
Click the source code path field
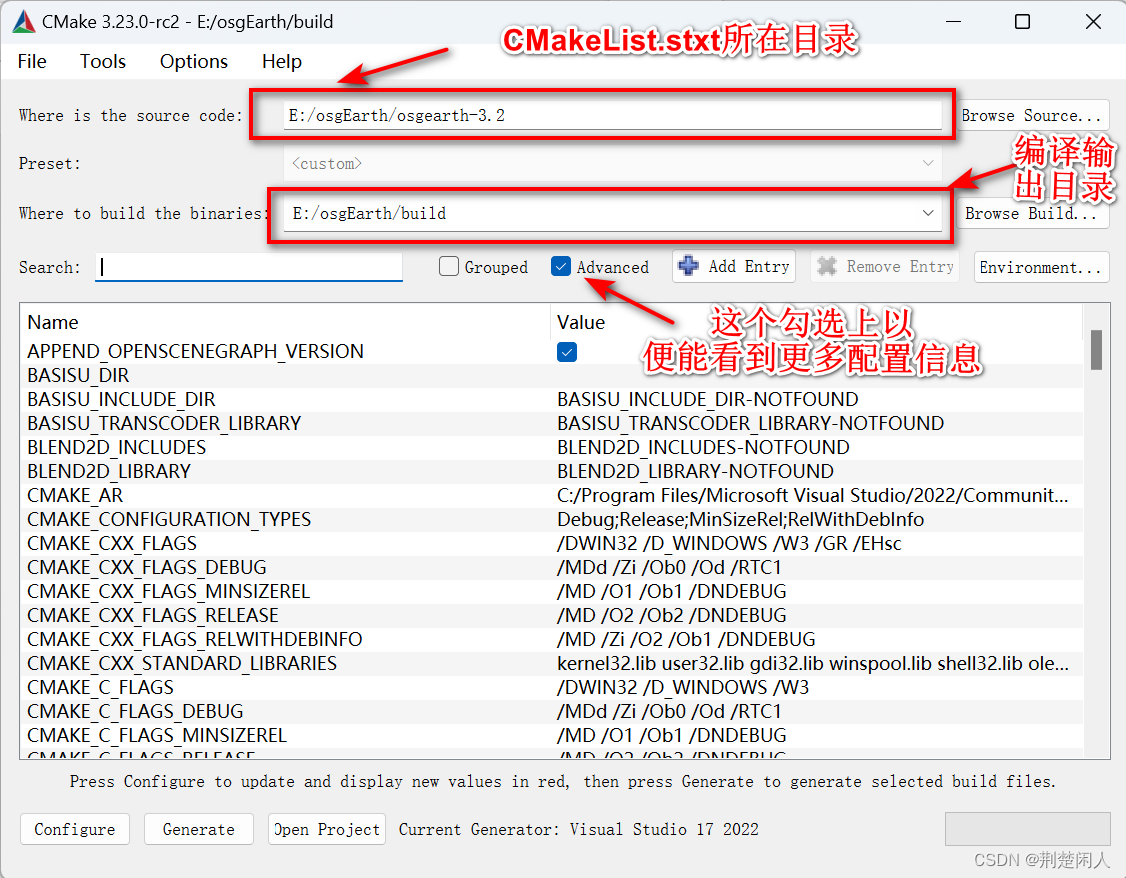tap(613, 116)
